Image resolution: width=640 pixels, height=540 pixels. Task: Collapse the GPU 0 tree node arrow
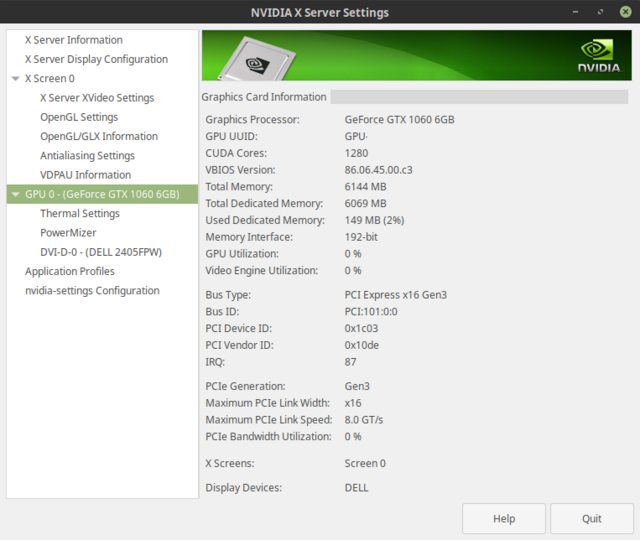click(16, 194)
